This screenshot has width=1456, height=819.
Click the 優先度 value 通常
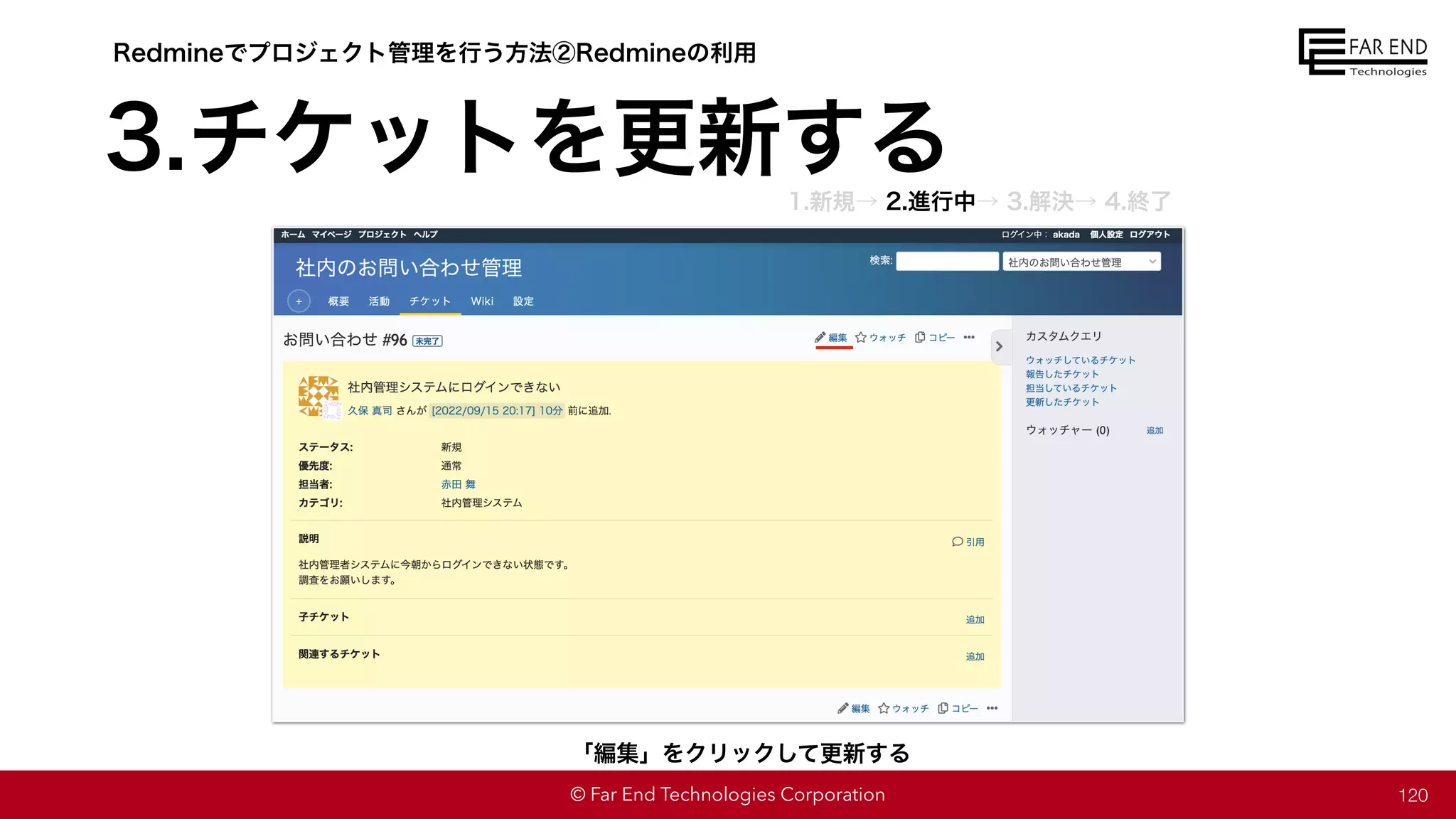[451, 466]
